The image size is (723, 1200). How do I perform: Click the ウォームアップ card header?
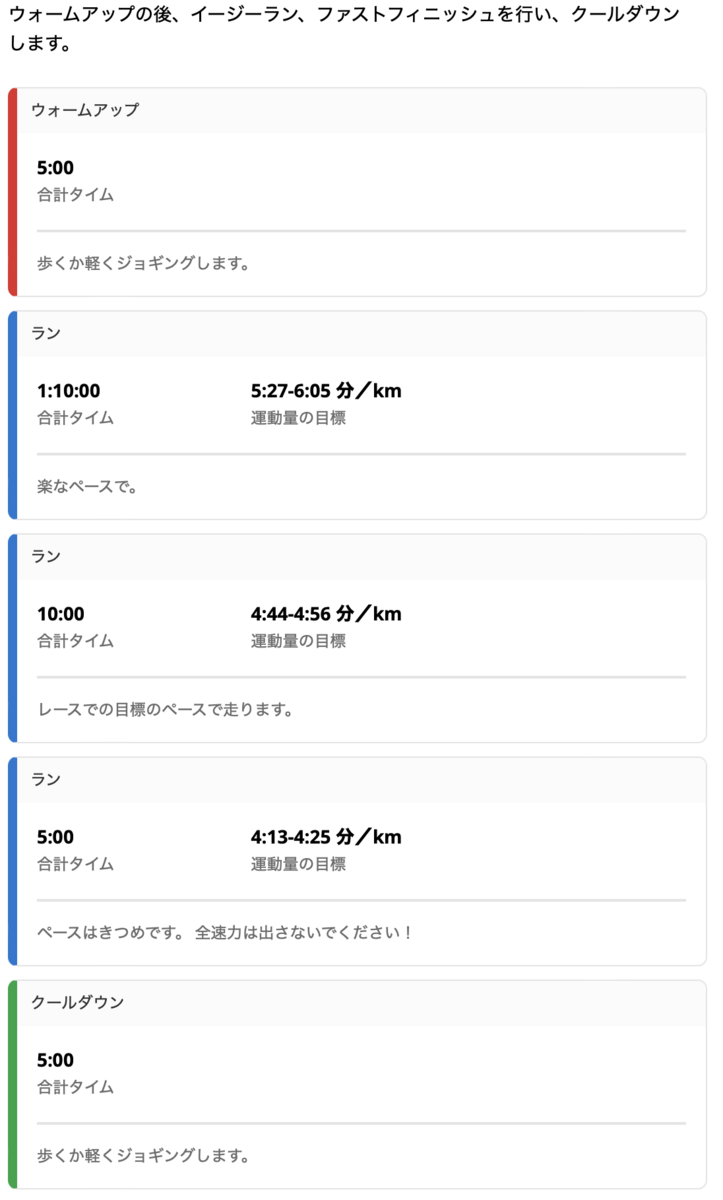click(x=85, y=110)
